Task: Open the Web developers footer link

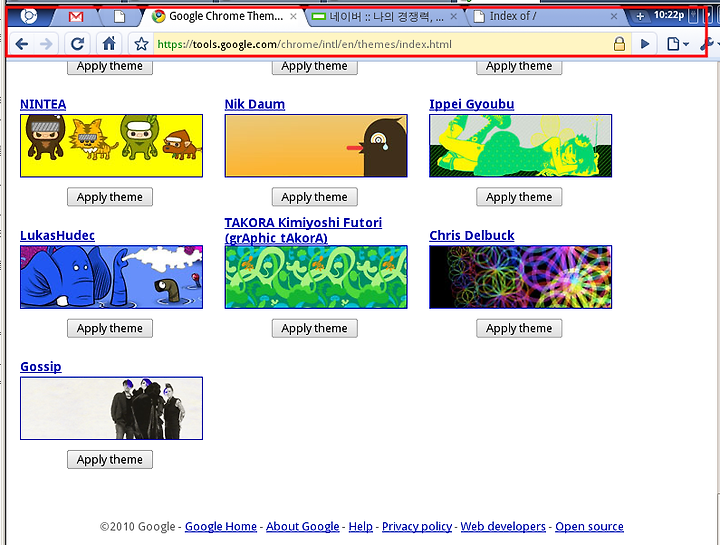Action: [503, 526]
